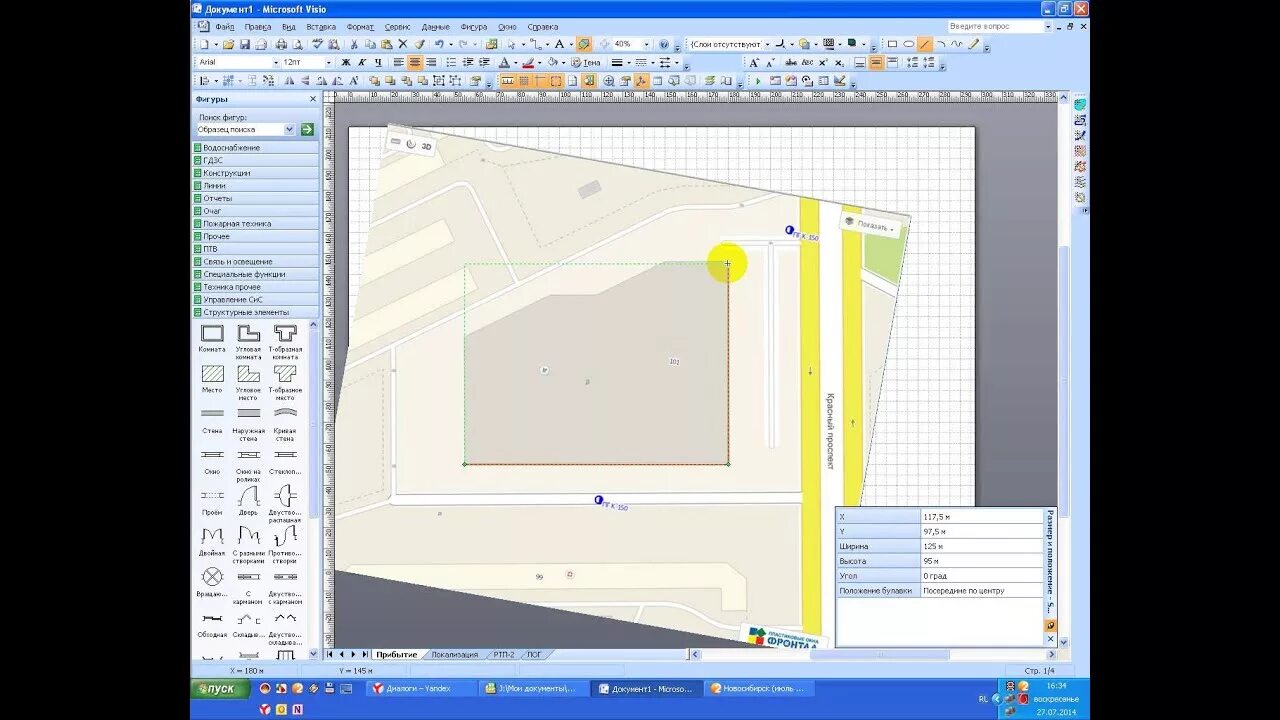The width and height of the screenshot is (1280, 720).
Task: Open Visio Help question-mark icon
Action: [664, 44]
